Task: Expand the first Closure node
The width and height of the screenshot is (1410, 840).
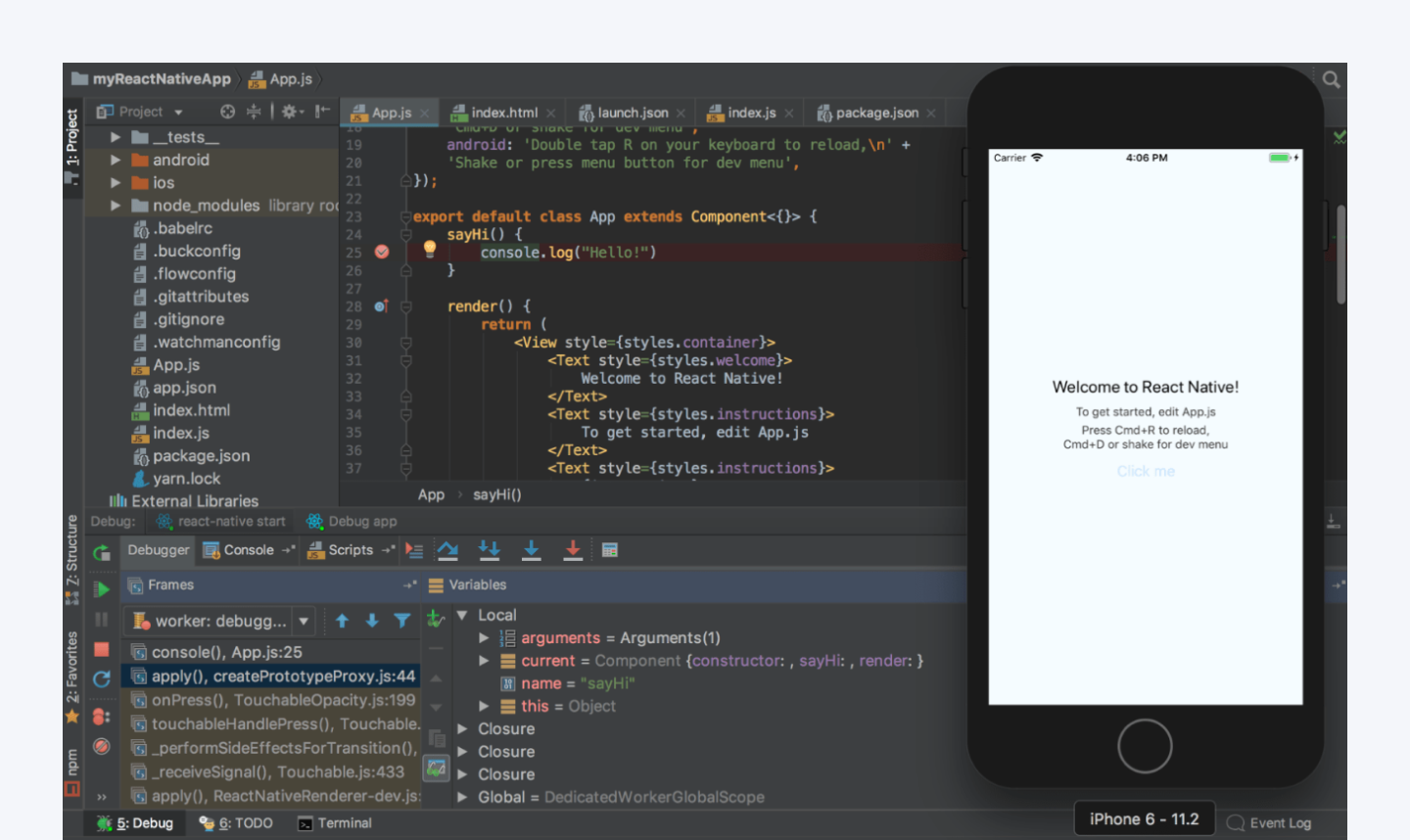Action: pos(460,728)
